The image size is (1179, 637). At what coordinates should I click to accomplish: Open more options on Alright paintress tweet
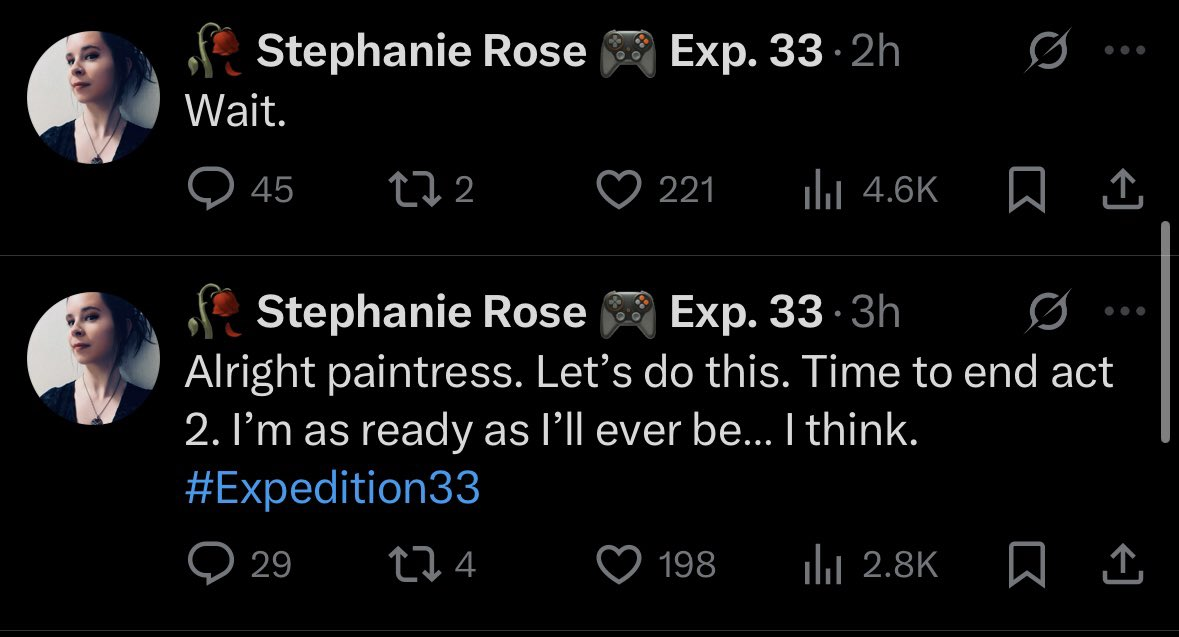click(1125, 312)
